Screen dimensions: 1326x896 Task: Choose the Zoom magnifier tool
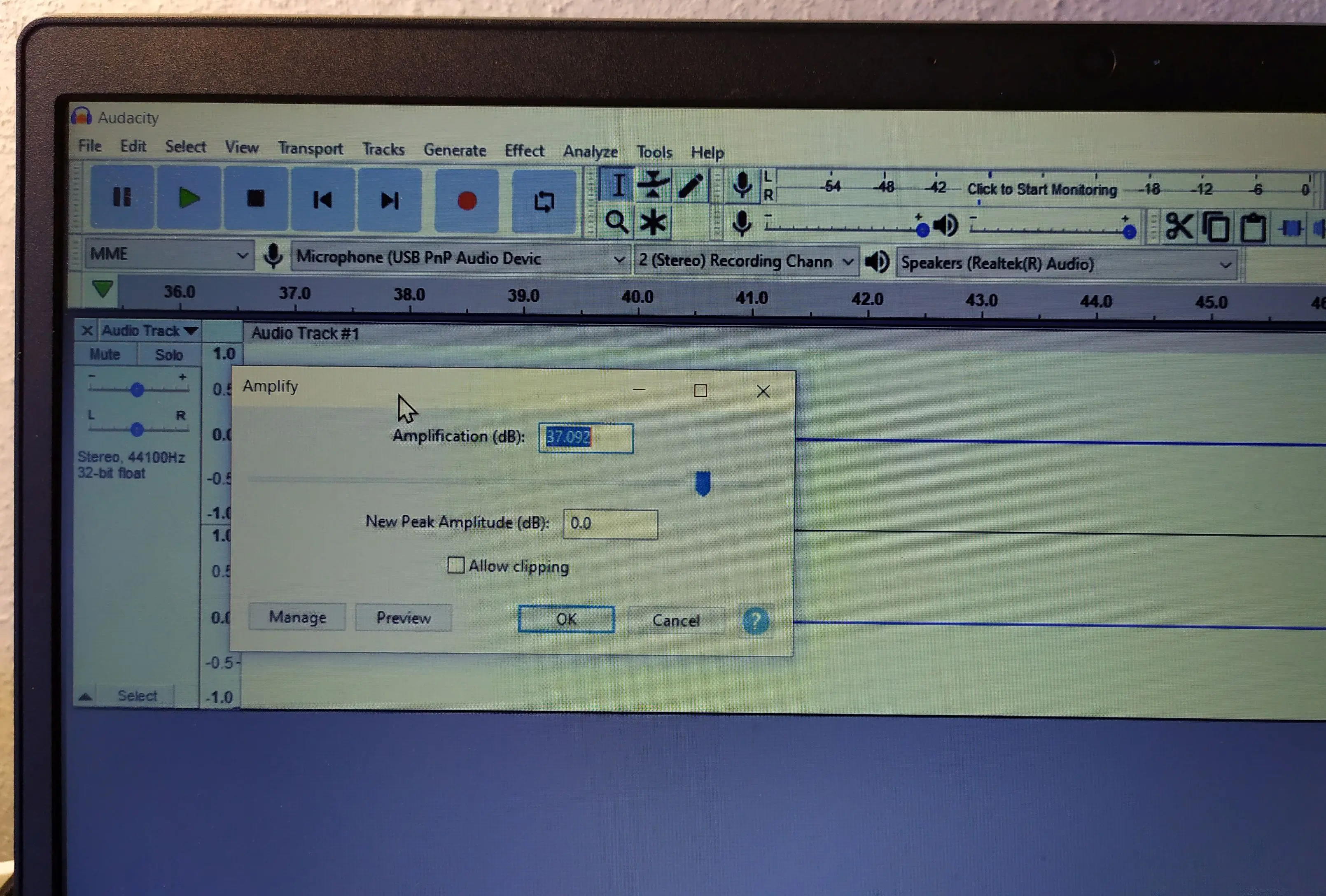click(616, 222)
